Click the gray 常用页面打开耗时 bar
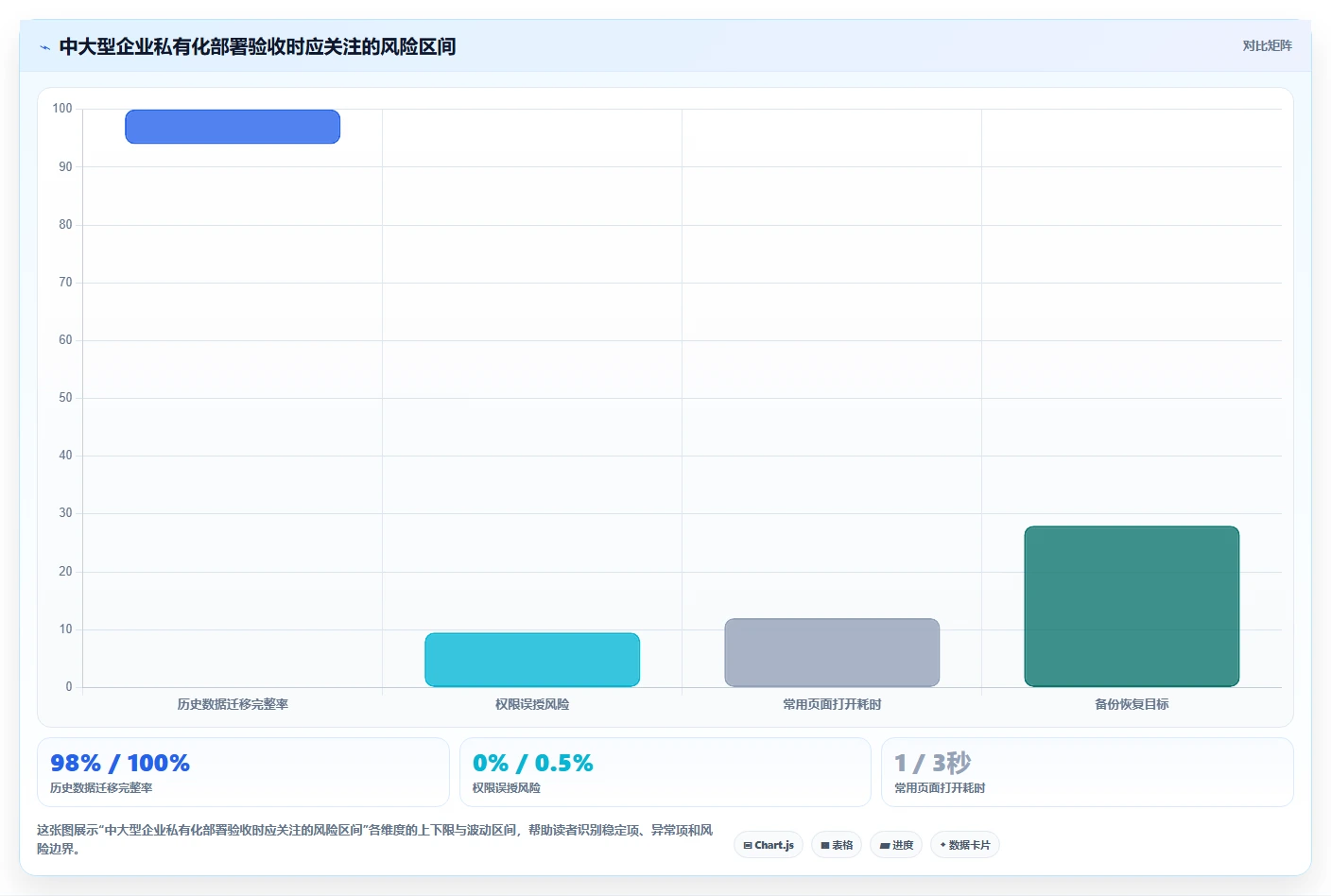The width and height of the screenshot is (1331, 896). click(832, 652)
